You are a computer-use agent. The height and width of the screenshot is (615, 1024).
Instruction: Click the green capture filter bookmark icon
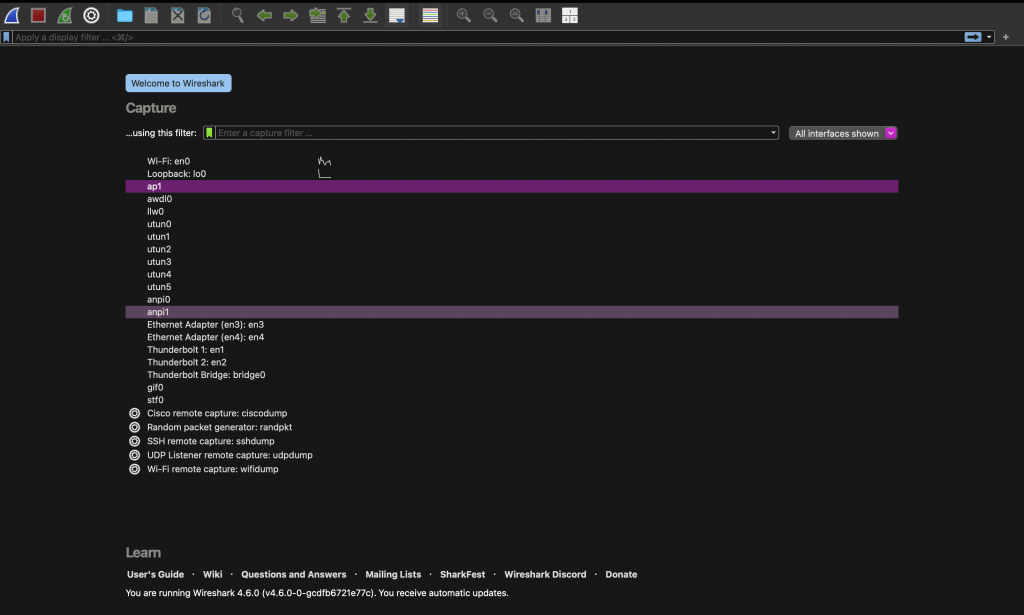pos(209,133)
